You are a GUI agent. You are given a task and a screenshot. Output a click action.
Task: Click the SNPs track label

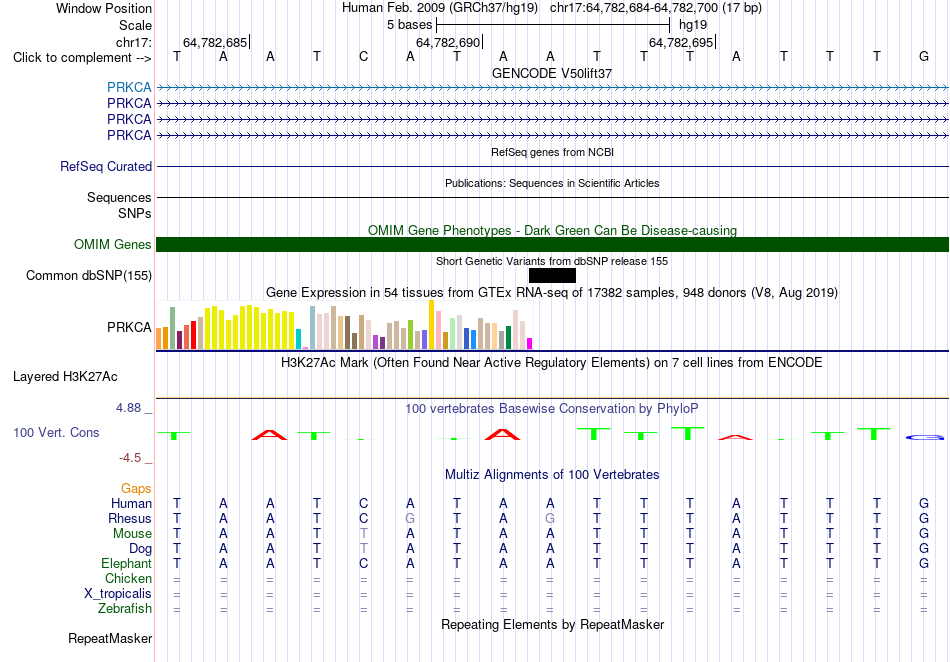click(x=135, y=213)
